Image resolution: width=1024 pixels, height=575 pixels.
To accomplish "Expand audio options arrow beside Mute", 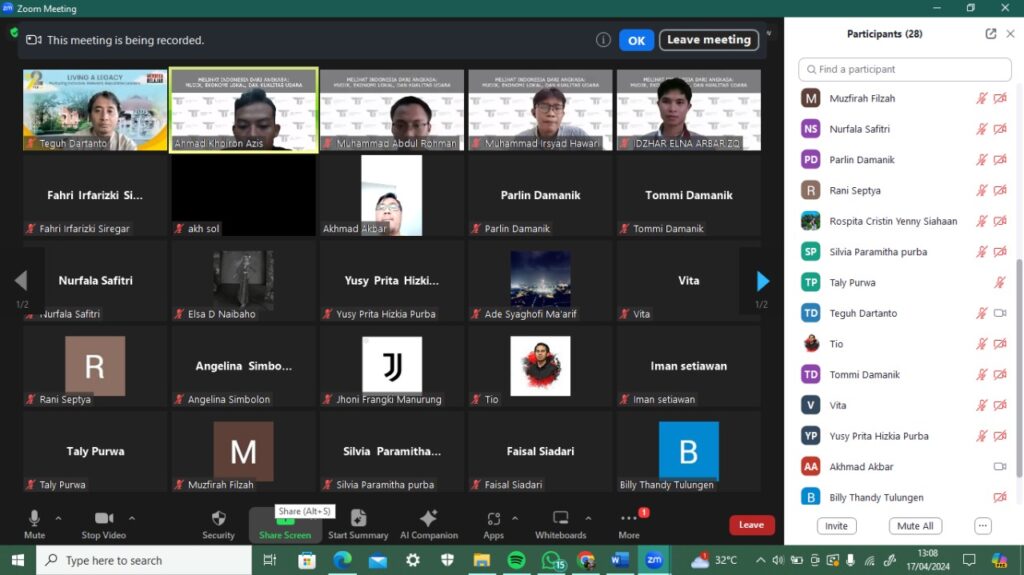I will 58,518.
